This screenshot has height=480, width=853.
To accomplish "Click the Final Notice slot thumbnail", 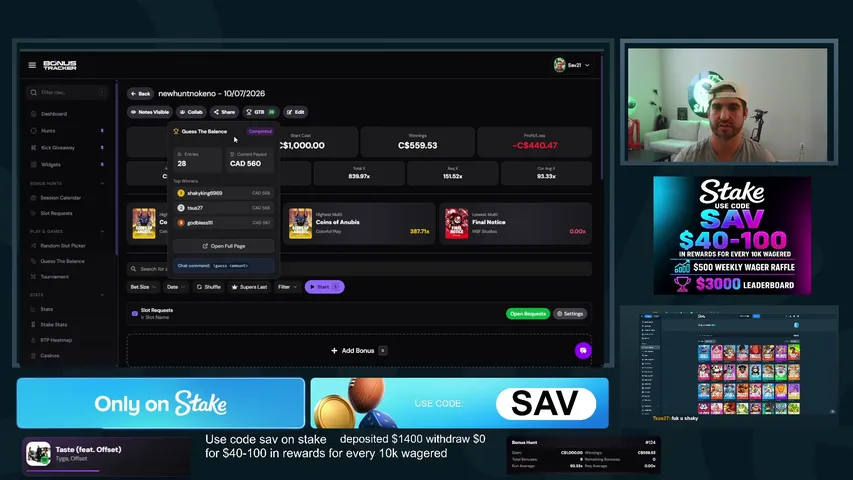I will click(456, 223).
